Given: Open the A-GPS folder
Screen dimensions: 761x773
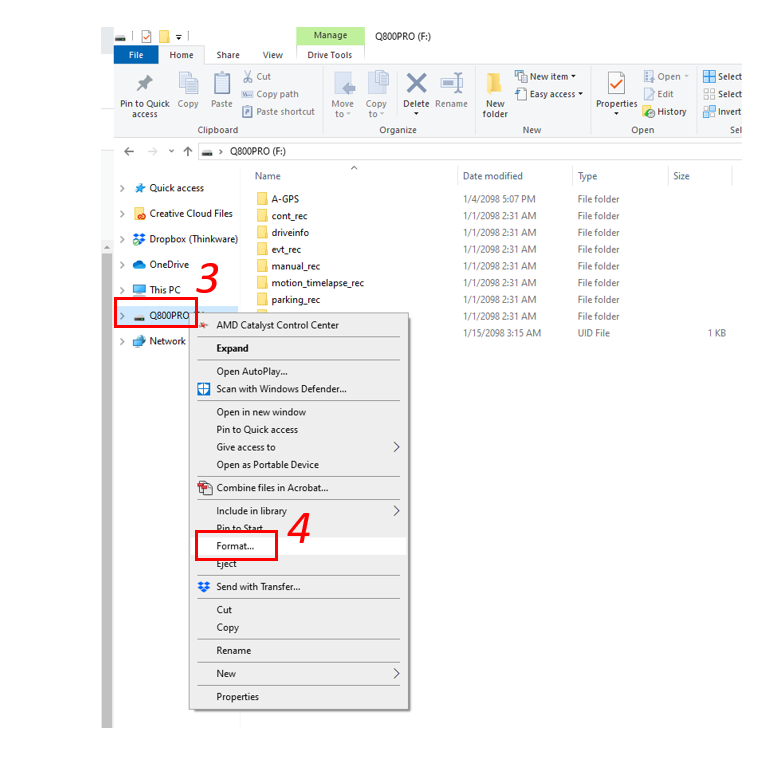Looking at the screenshot, I should pyautogui.click(x=285, y=199).
